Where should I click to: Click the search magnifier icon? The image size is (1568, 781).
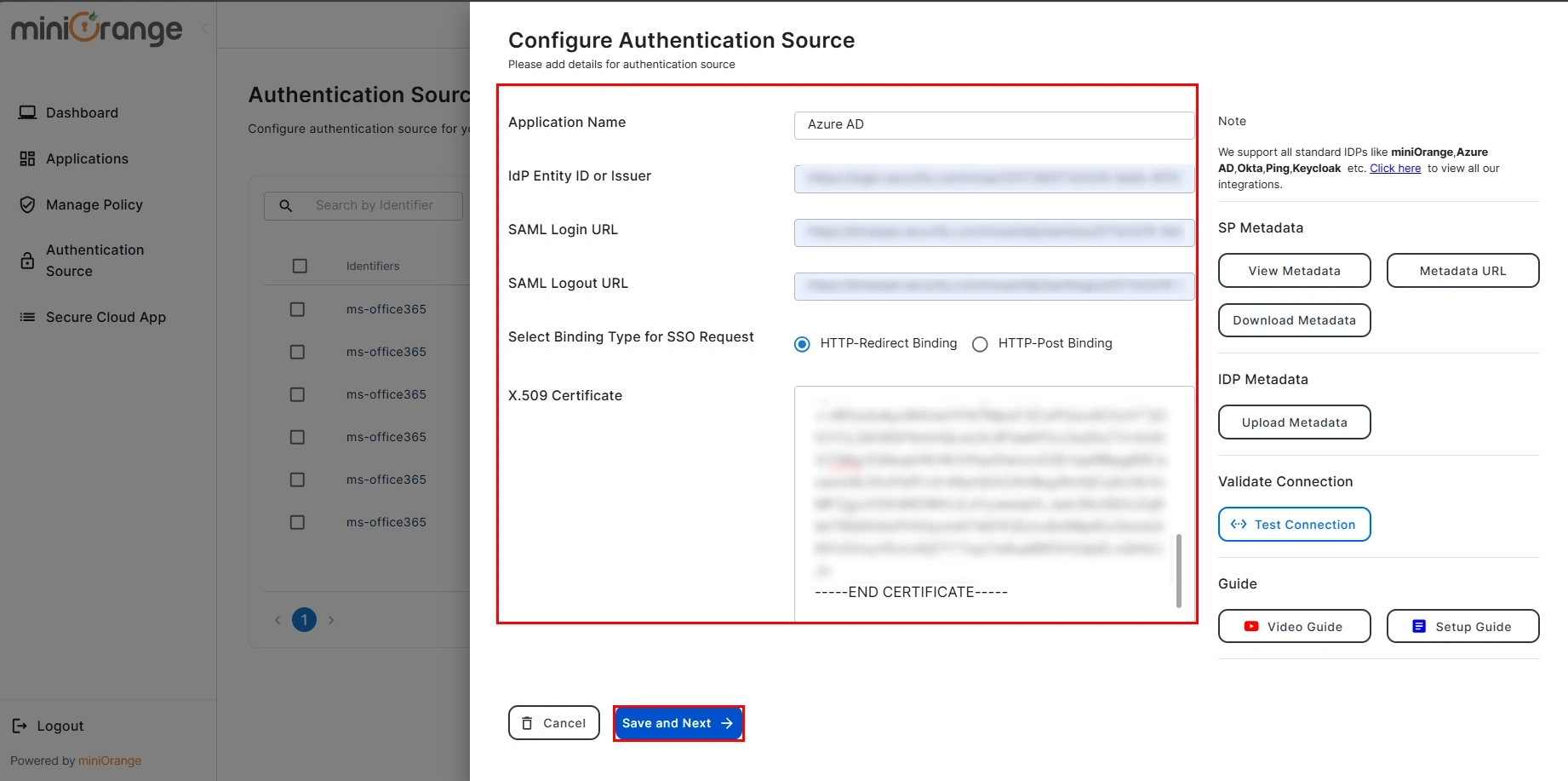coord(286,205)
